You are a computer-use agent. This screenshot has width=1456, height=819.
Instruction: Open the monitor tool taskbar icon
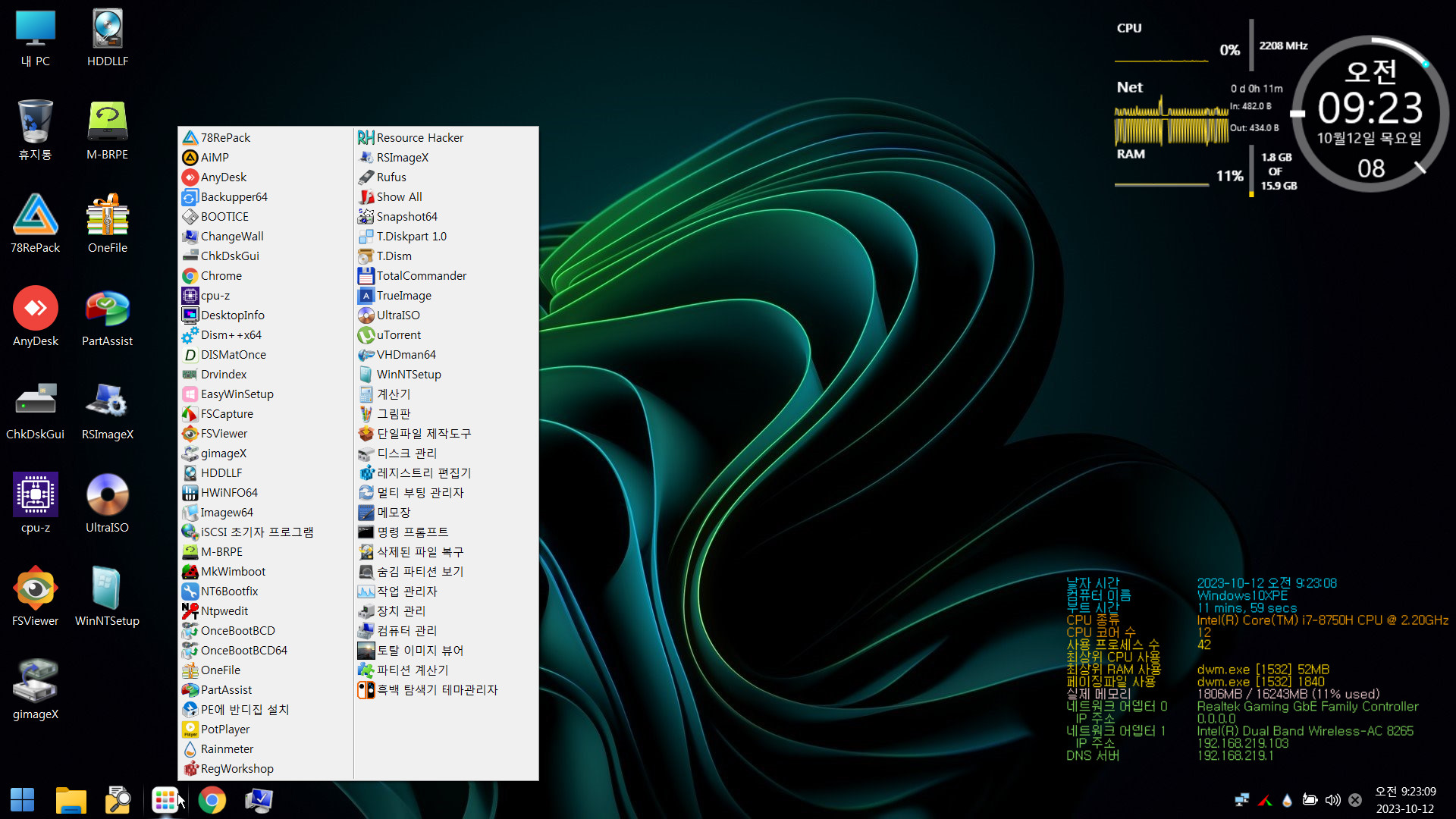(259, 800)
